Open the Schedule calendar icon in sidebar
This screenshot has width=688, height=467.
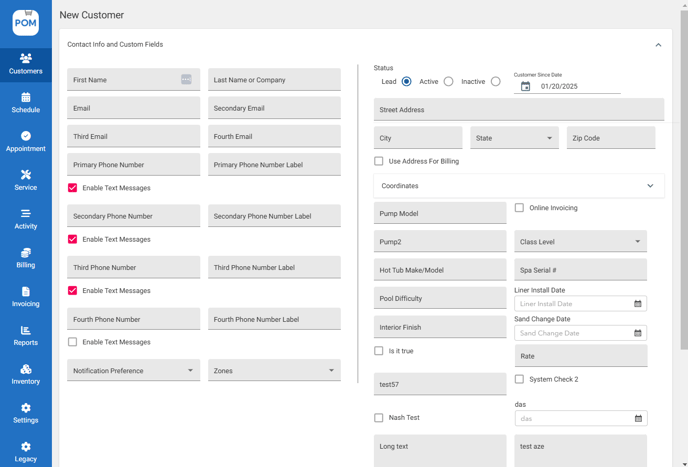pyautogui.click(x=26, y=98)
